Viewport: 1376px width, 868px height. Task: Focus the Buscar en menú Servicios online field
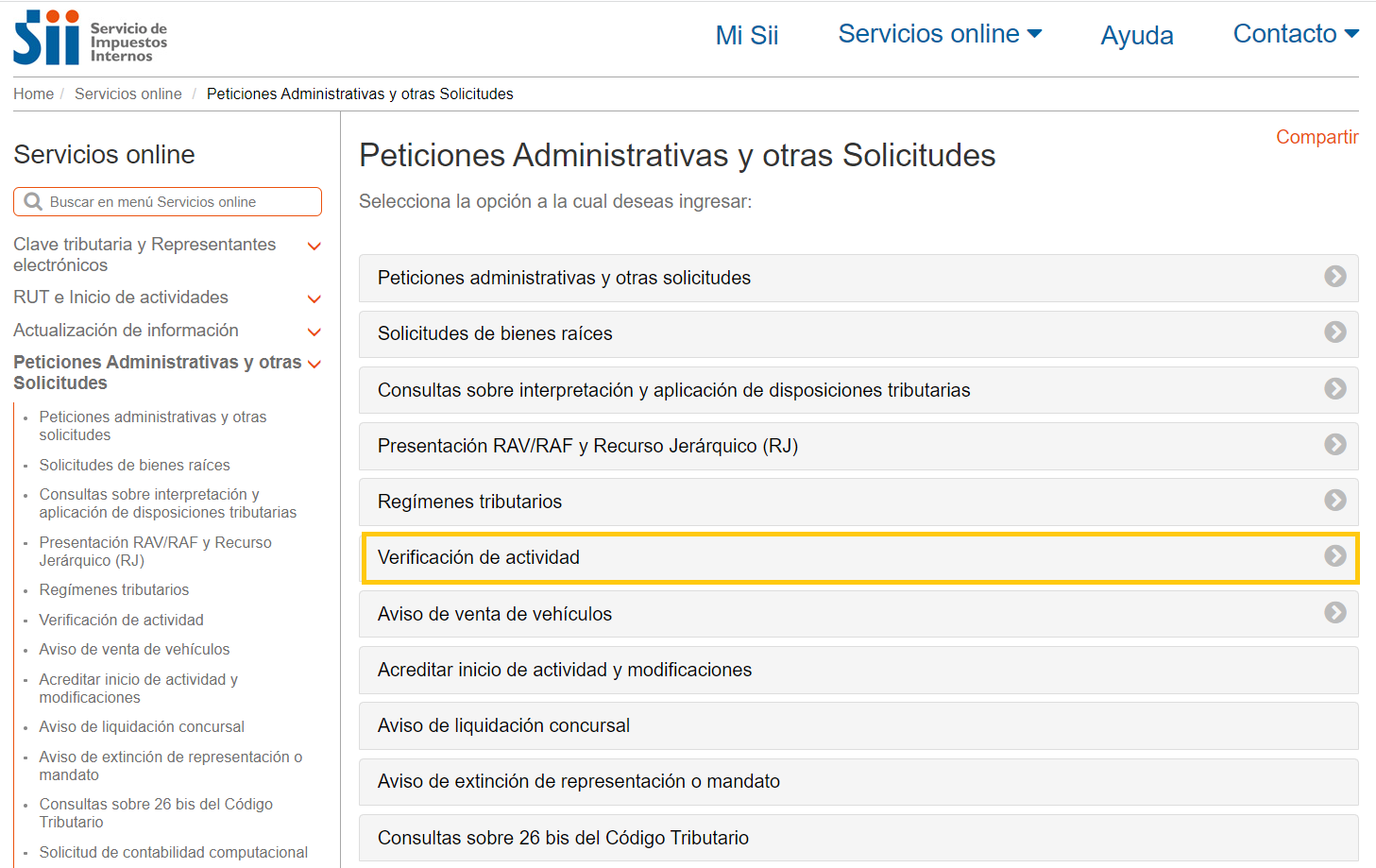[x=167, y=201]
